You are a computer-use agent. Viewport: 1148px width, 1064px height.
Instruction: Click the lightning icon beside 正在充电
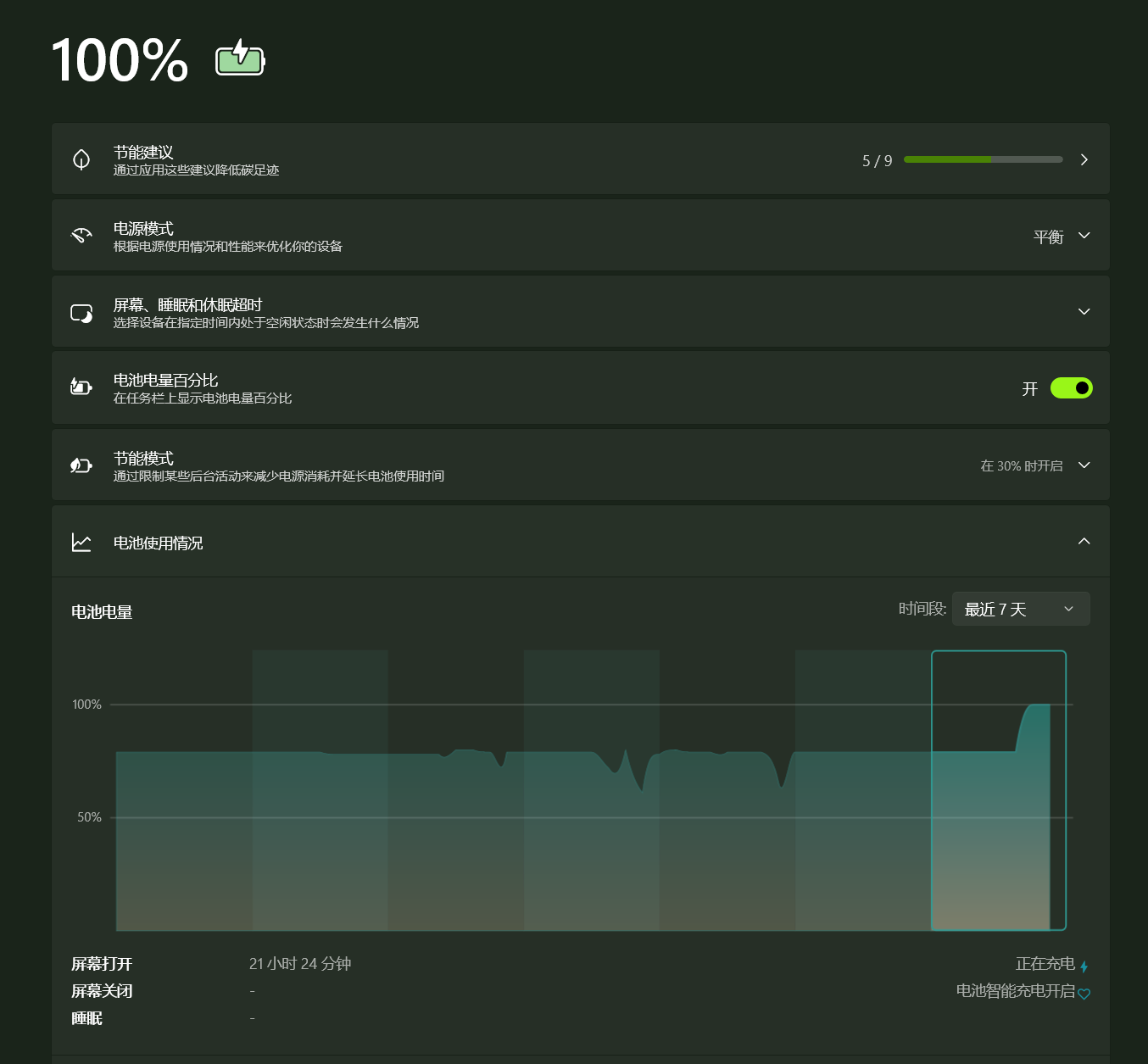1084,967
